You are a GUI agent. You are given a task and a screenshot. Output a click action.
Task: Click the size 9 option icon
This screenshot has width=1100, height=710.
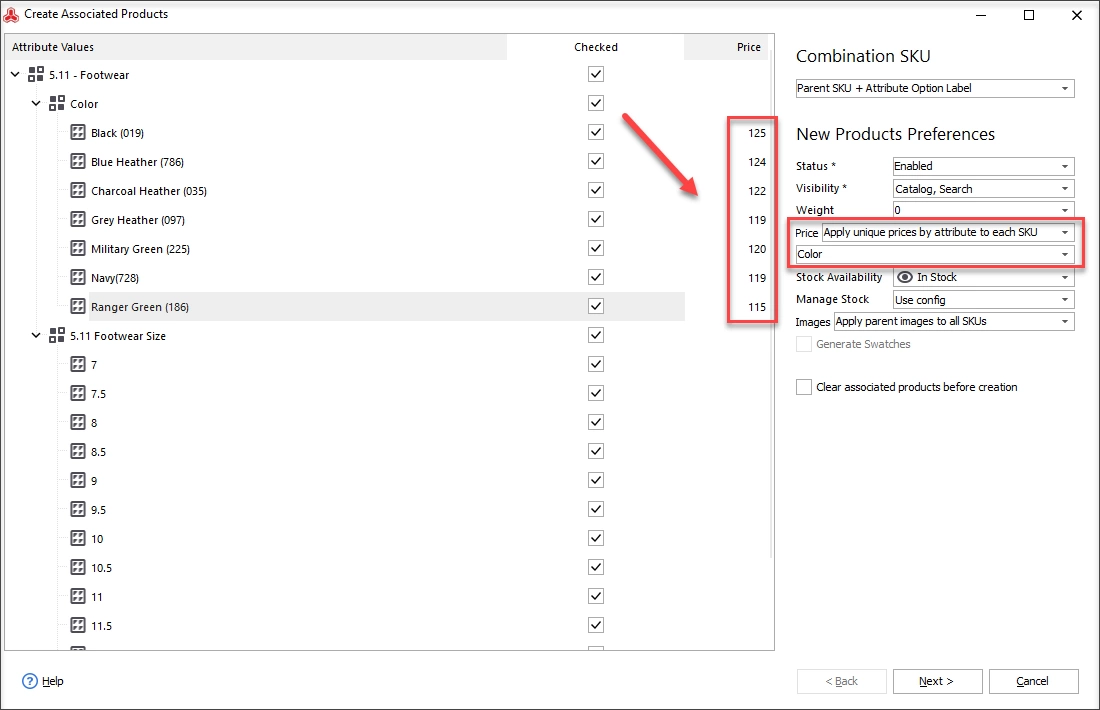(x=78, y=480)
